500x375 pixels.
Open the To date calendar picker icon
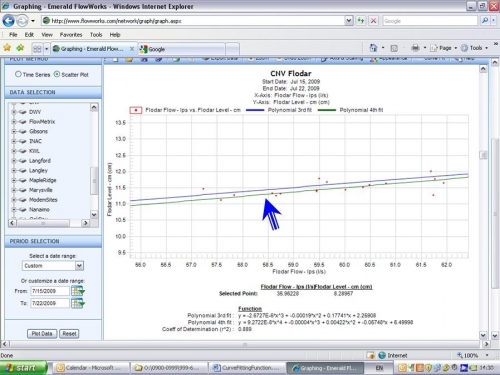click(77, 303)
